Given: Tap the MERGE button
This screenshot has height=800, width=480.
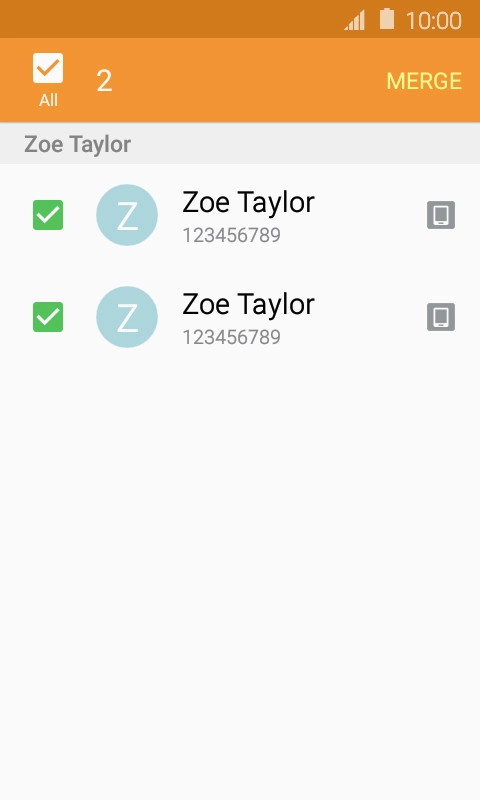Looking at the screenshot, I should coord(424,81).
